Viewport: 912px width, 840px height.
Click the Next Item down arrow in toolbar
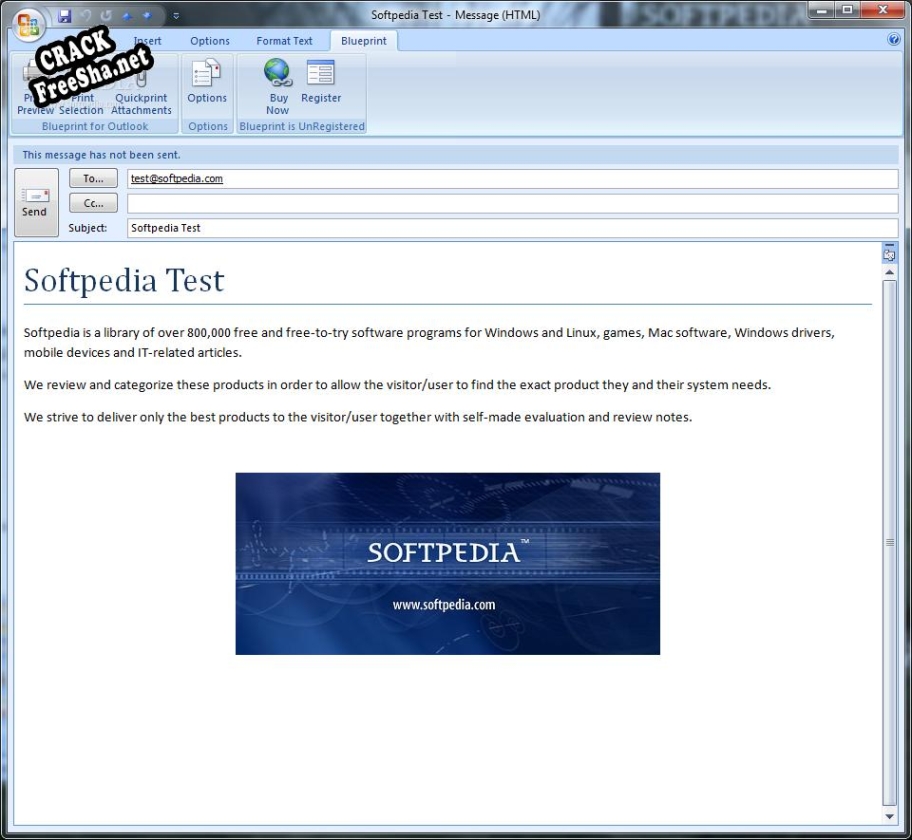[x=149, y=16]
